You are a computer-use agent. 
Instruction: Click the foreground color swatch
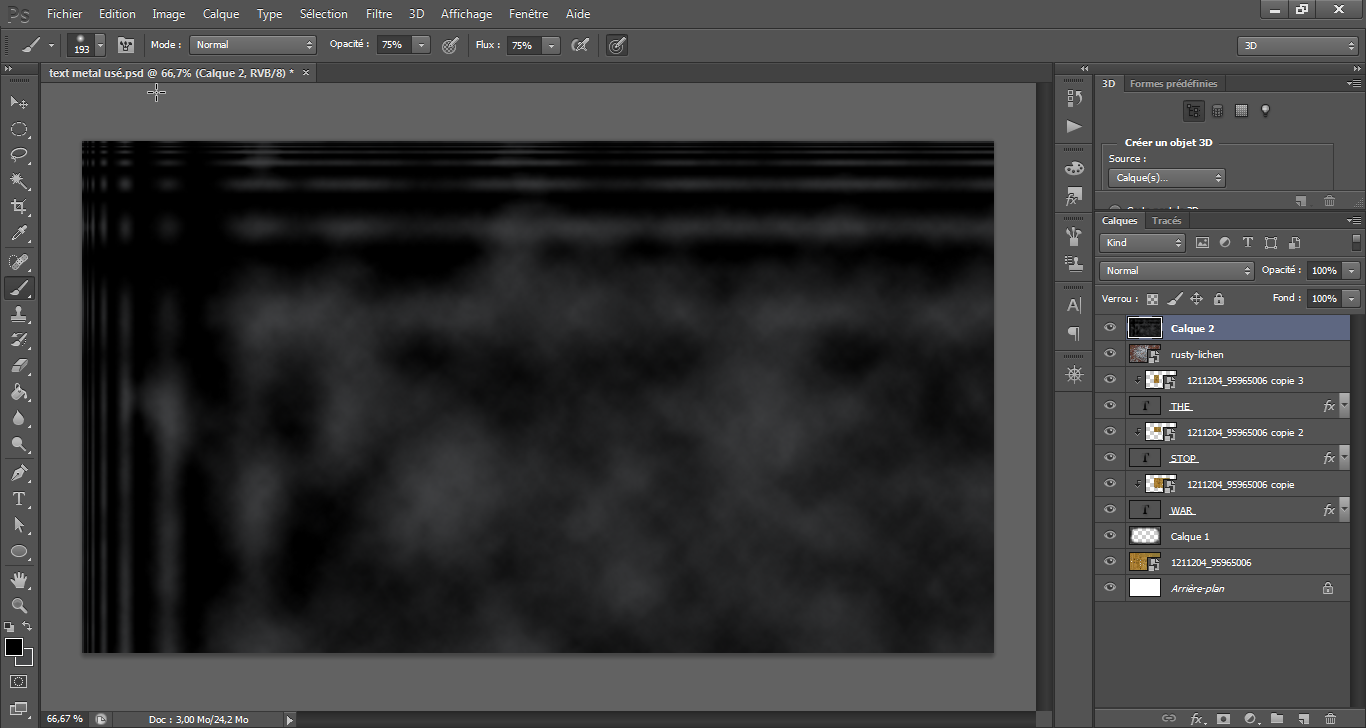(14, 647)
